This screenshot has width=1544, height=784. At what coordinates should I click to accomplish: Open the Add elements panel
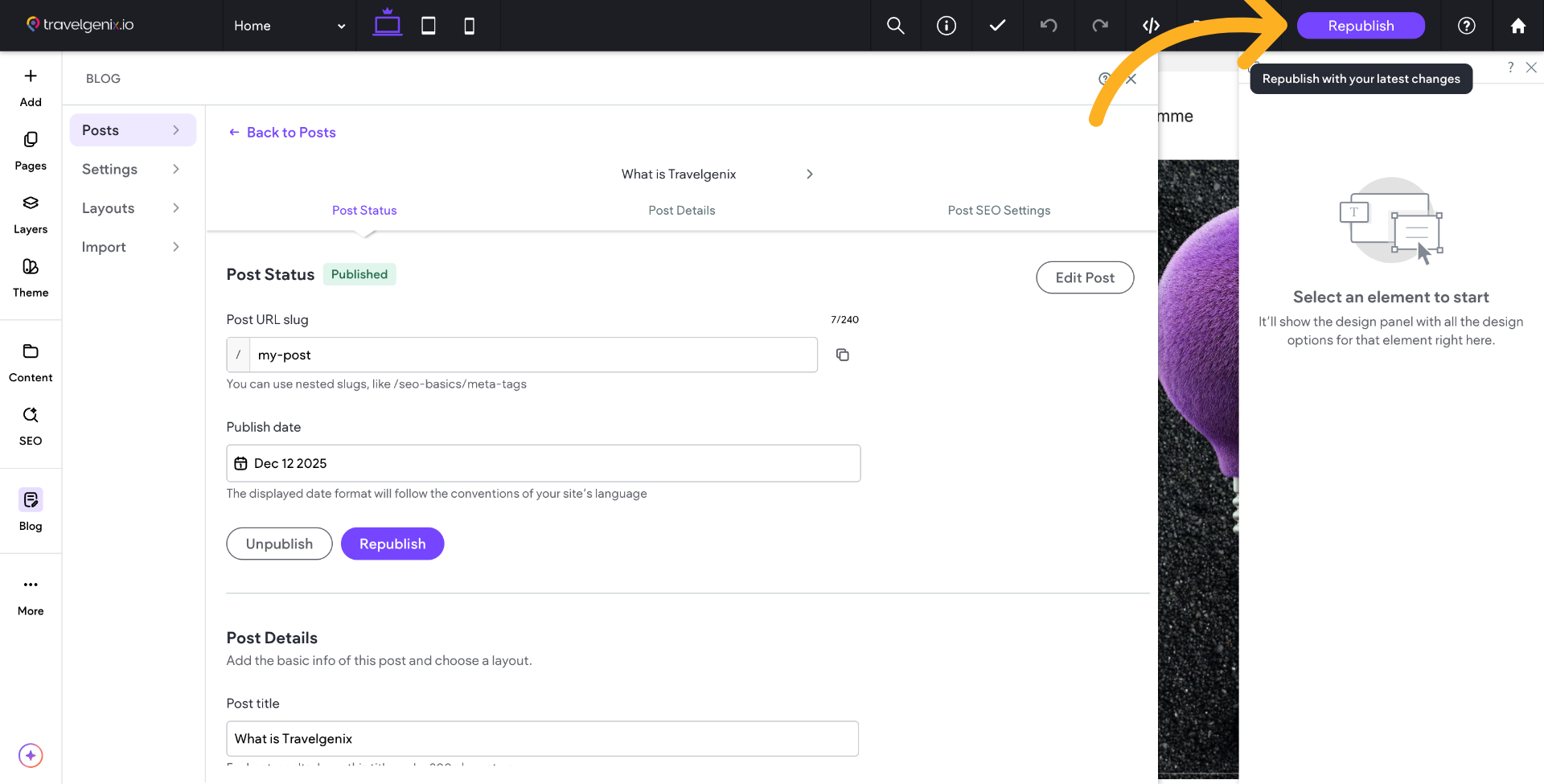tap(31, 87)
